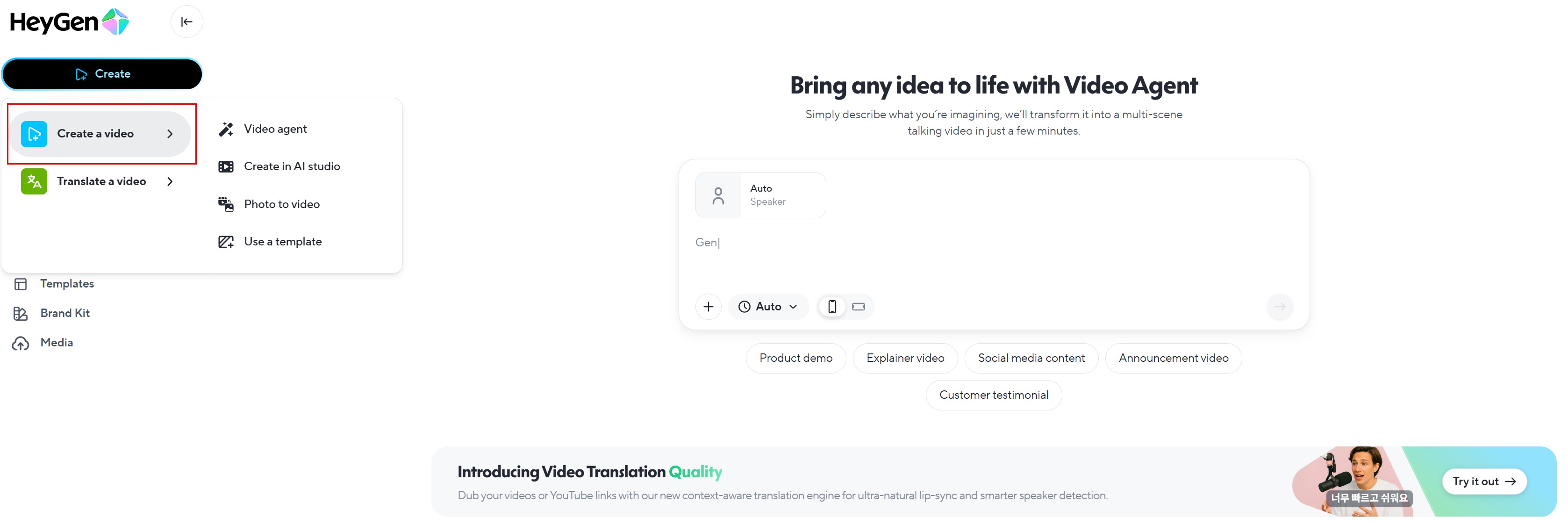
Task: Open Templates from the sidebar
Action: (x=67, y=284)
